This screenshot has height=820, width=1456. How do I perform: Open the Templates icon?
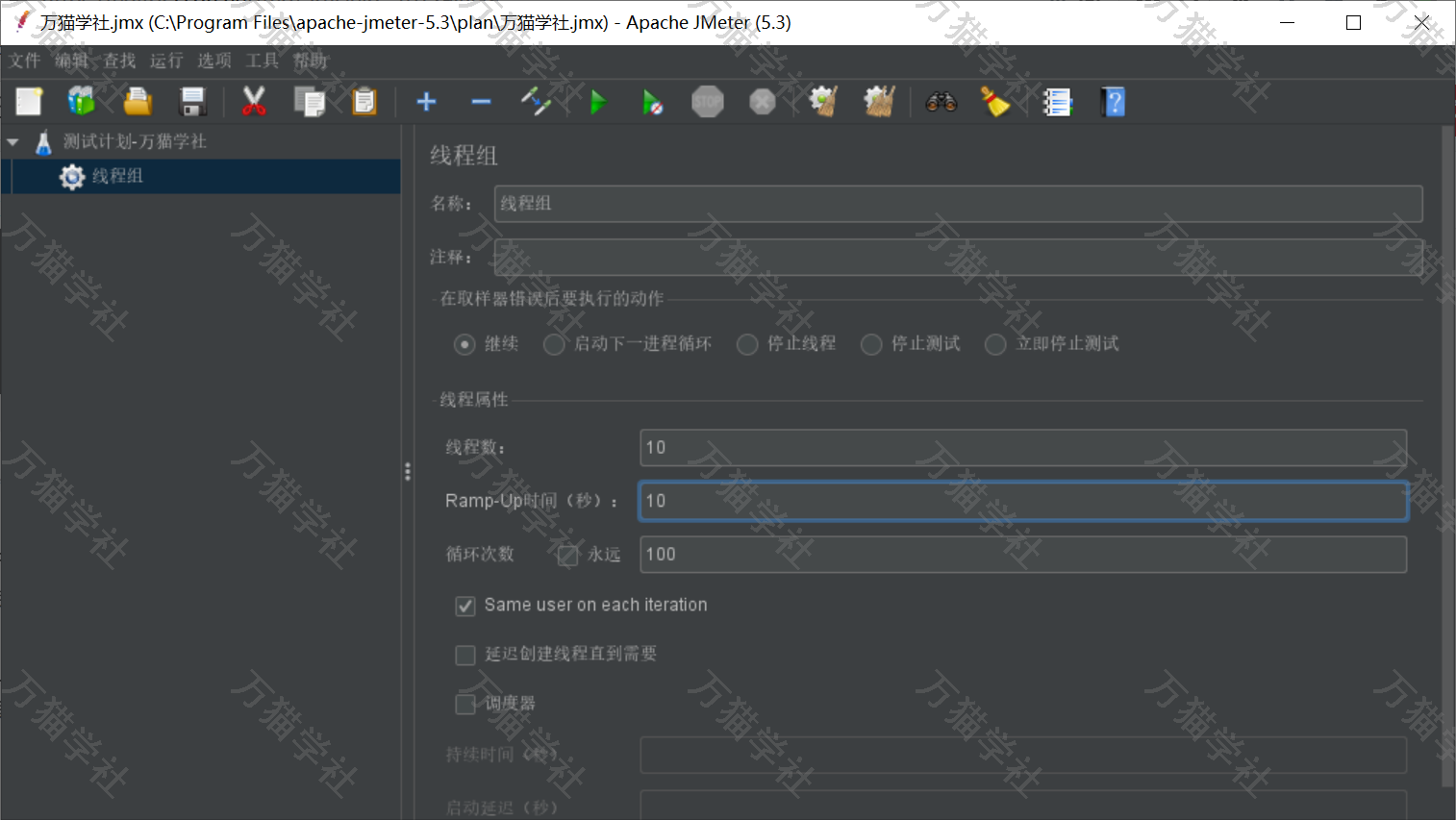pyautogui.click(x=82, y=101)
